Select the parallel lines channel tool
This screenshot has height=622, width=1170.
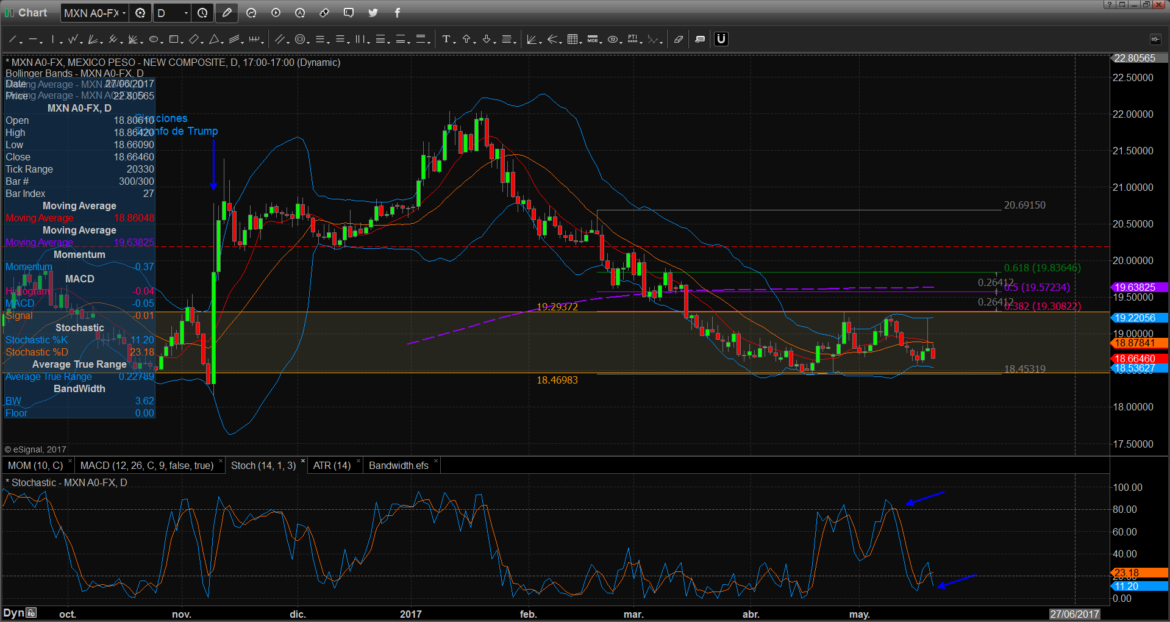tap(280, 39)
